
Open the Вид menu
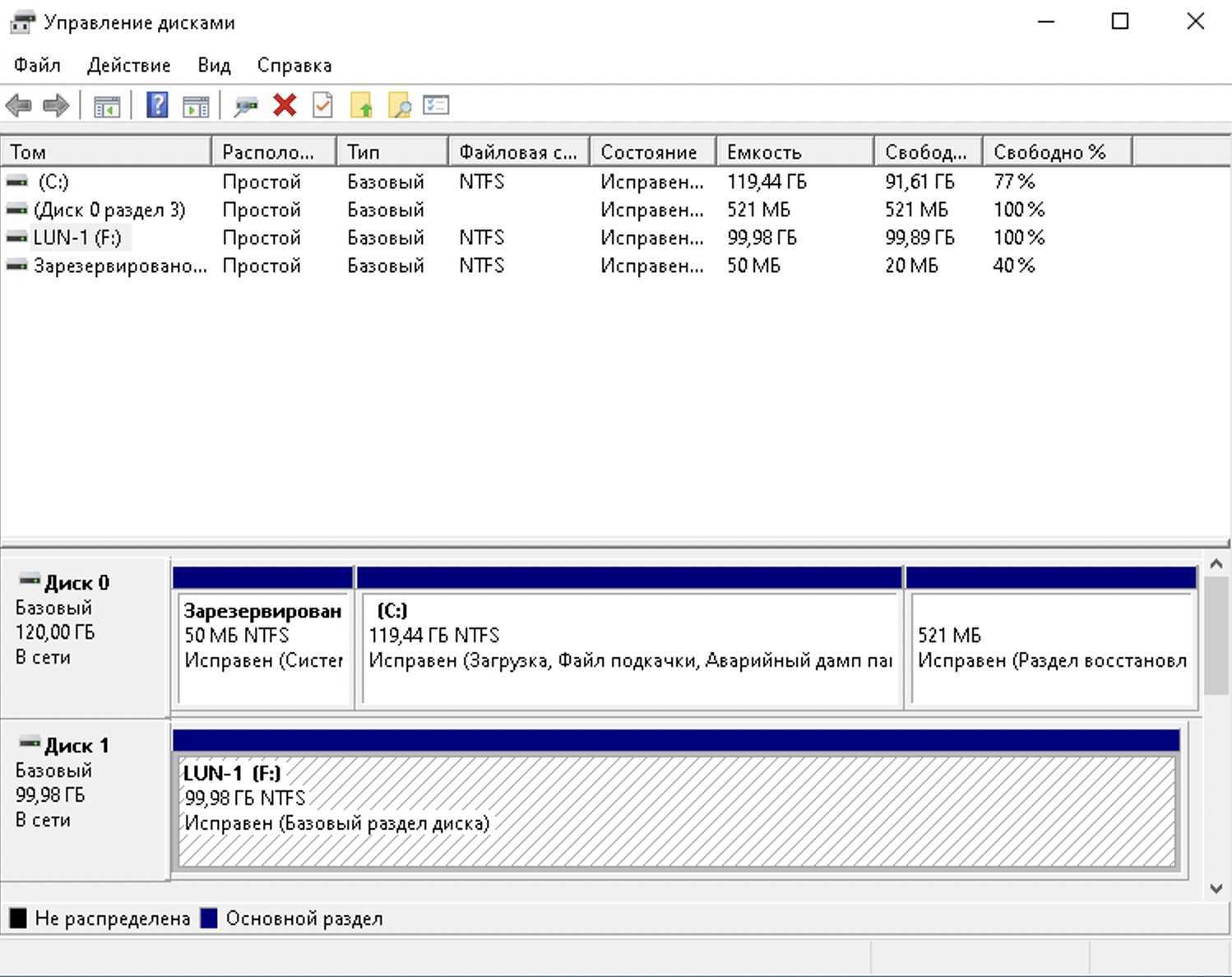coord(214,65)
